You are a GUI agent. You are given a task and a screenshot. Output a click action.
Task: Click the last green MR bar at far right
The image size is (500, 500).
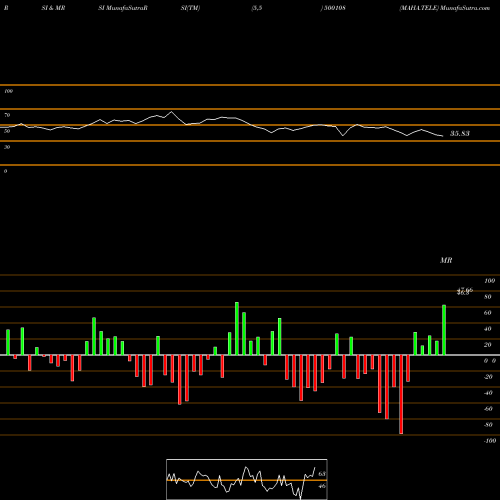444,330
